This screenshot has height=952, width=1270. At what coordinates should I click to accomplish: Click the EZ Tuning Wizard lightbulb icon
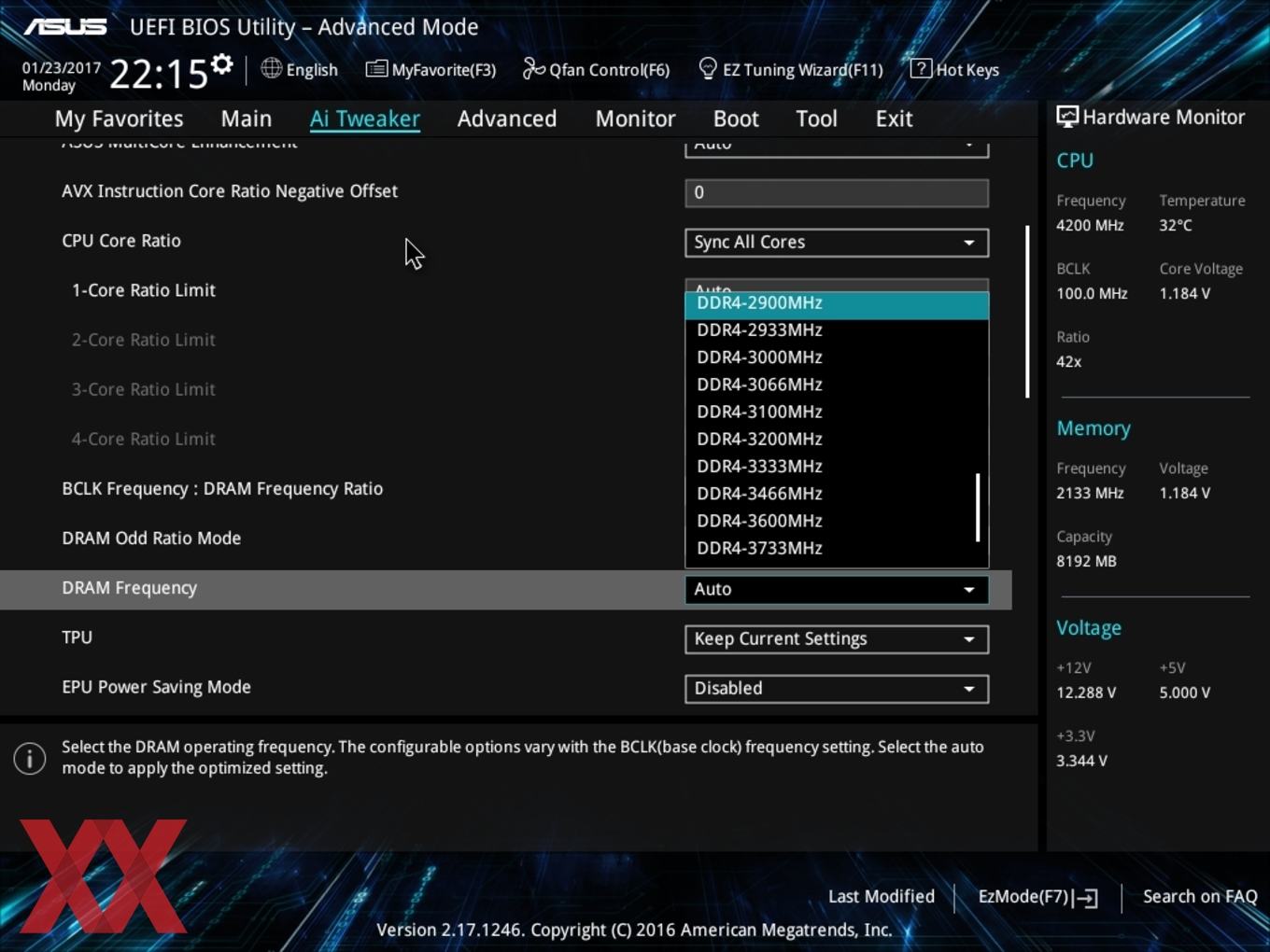(708, 69)
